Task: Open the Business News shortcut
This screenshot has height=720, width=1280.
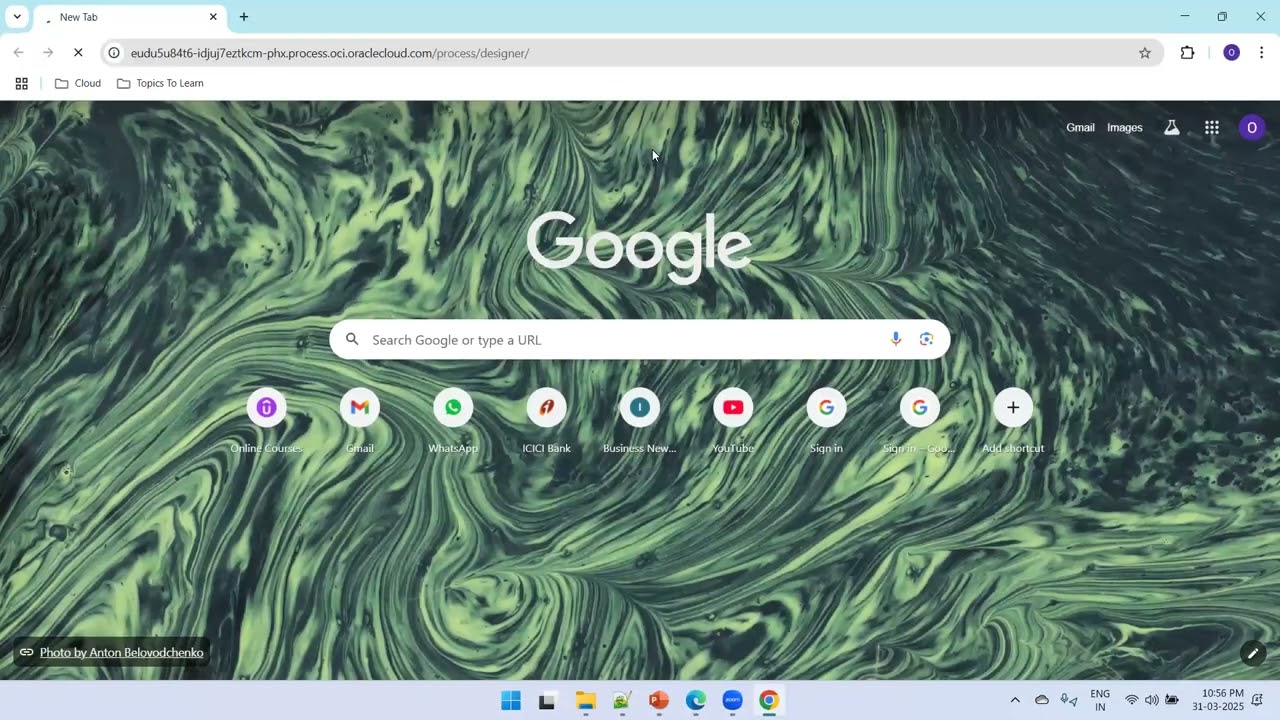Action: 640,422
